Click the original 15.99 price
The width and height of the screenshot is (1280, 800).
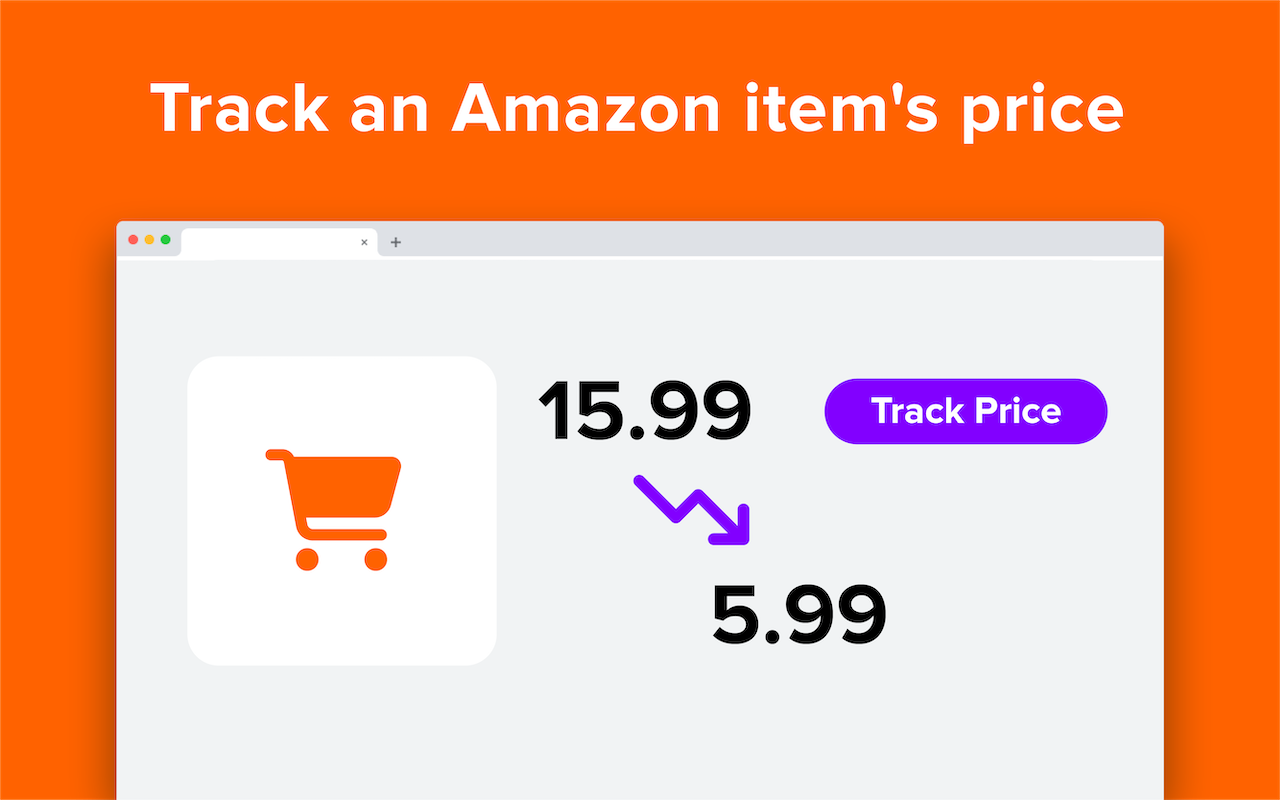[x=645, y=411]
